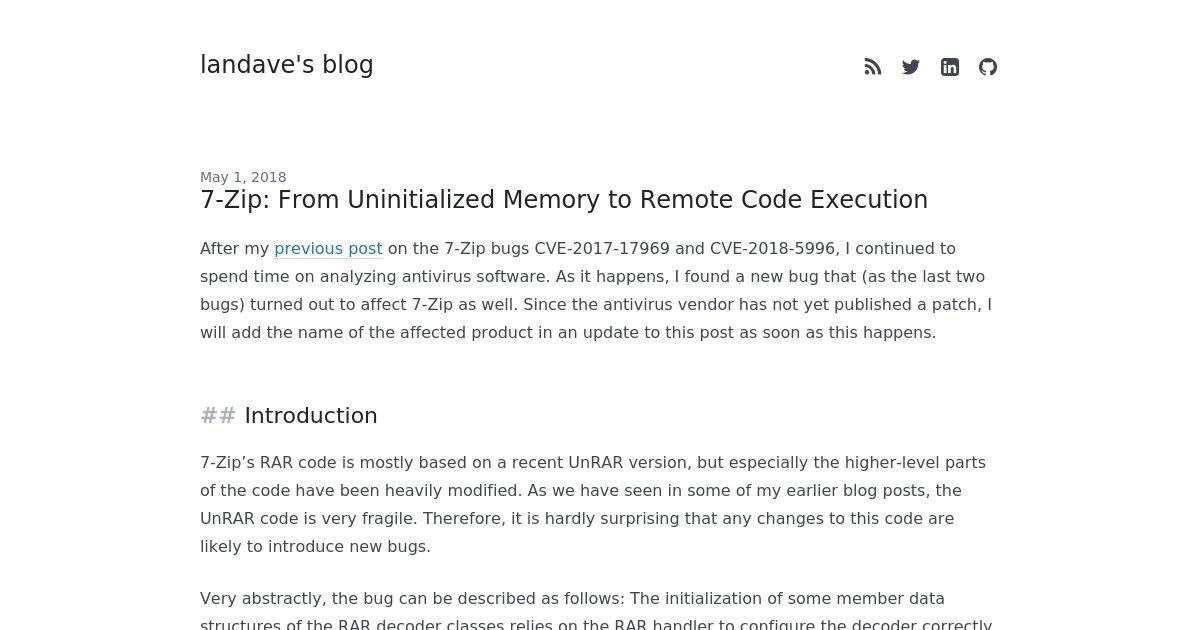Click the CVE-2018-5996 text in the first paragraph
Screen dimensions: 1200x630
coord(772,248)
